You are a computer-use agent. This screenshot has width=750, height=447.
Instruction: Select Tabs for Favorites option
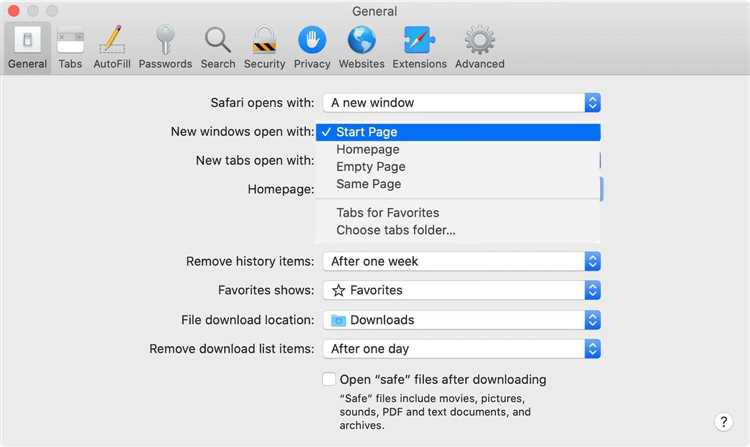click(x=458, y=213)
